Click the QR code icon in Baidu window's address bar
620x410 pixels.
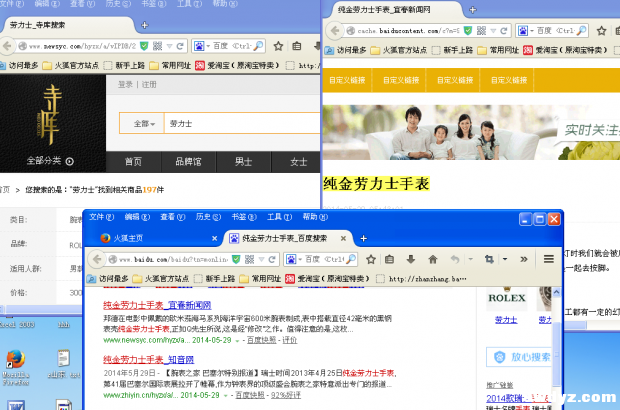250,259
